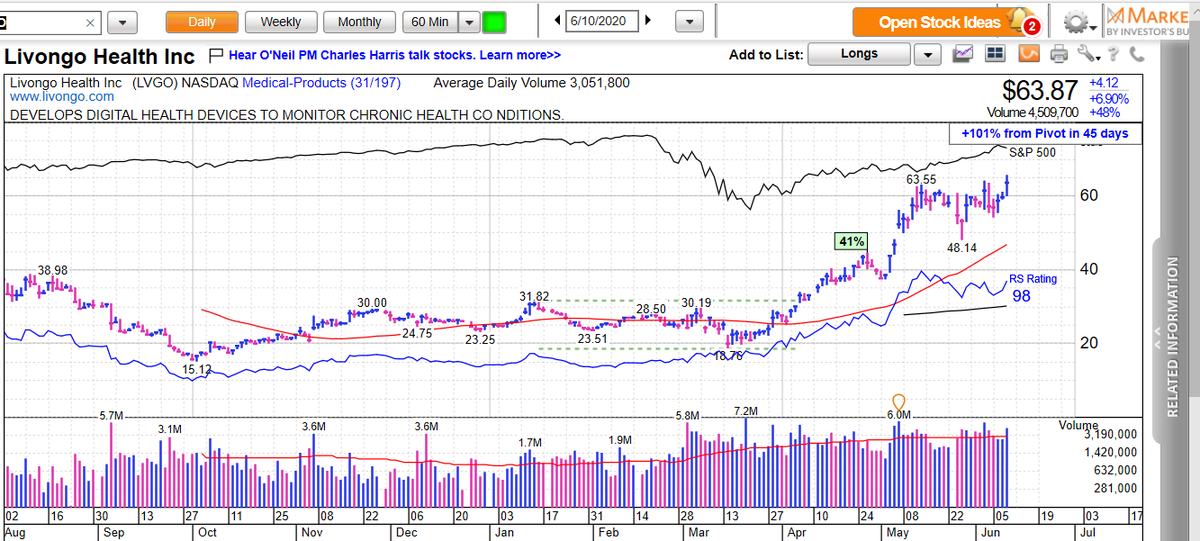Click the 5.8M volume label
Viewport: 1200px width, 541px height.
point(688,415)
